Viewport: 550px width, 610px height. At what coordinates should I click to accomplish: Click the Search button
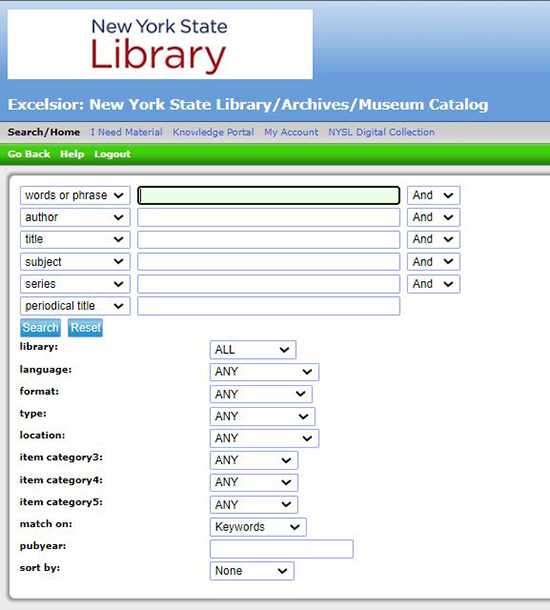click(40, 328)
